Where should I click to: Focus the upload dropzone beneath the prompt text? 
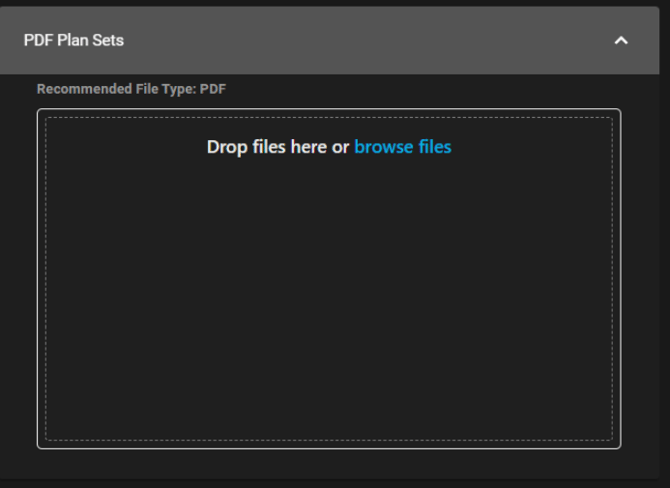tap(329, 299)
